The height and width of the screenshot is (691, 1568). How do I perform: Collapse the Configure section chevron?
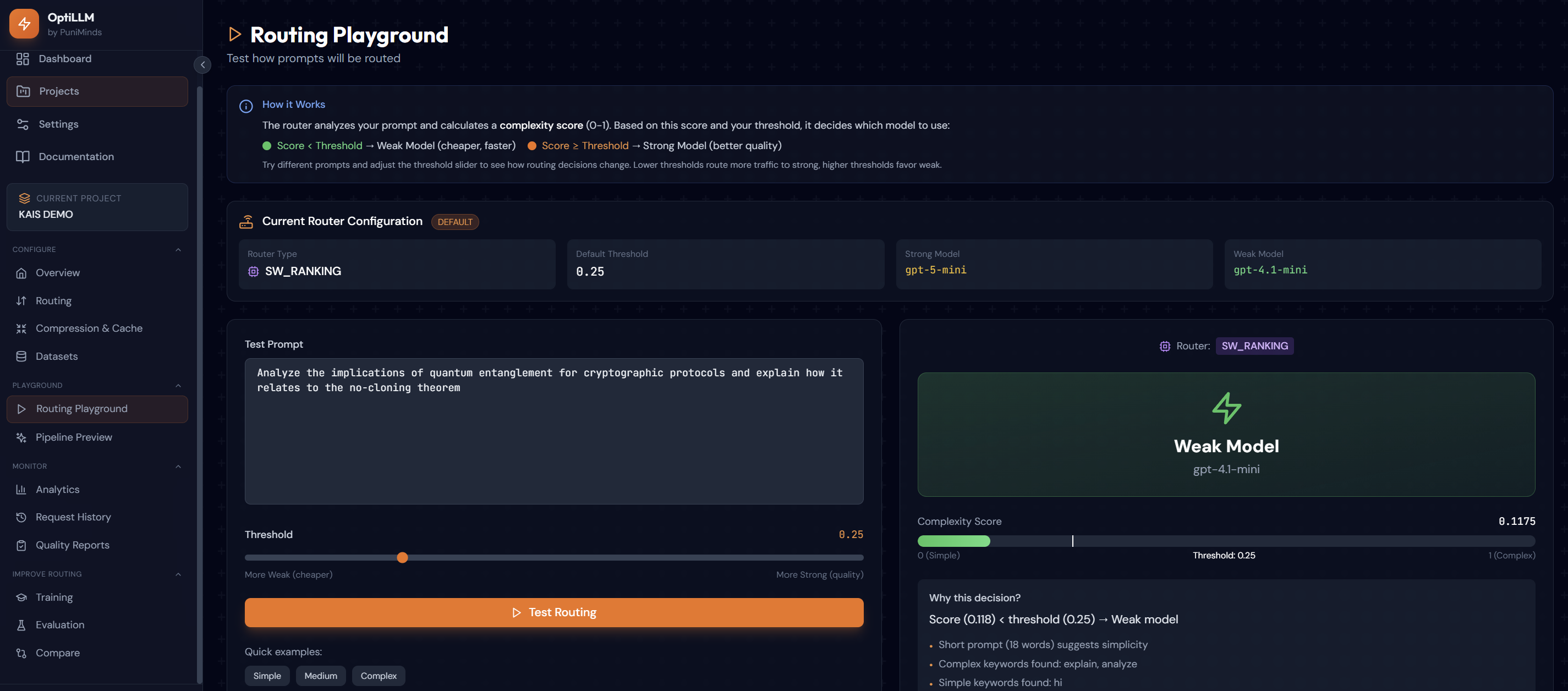click(x=178, y=250)
